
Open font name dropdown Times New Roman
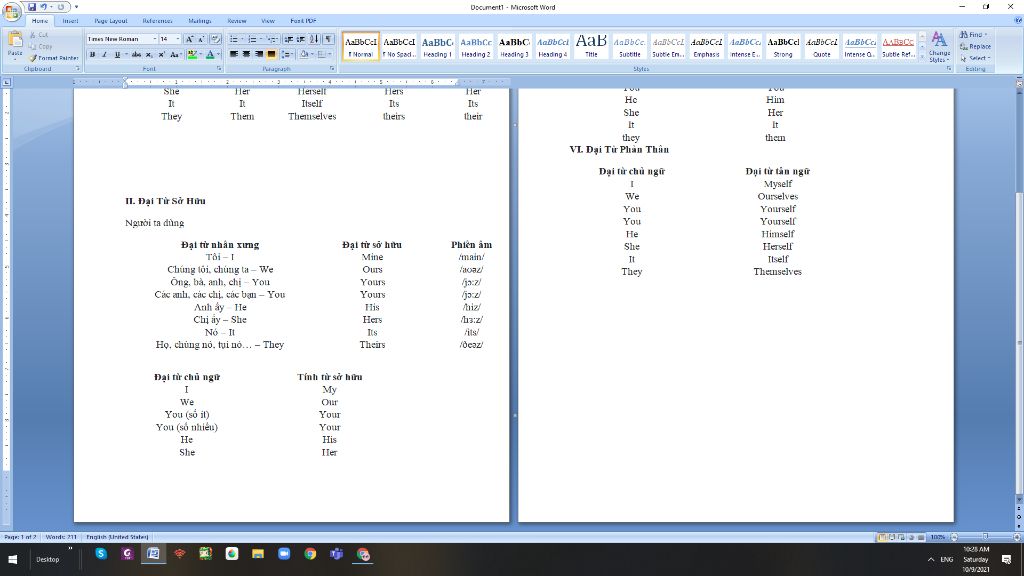click(154, 39)
